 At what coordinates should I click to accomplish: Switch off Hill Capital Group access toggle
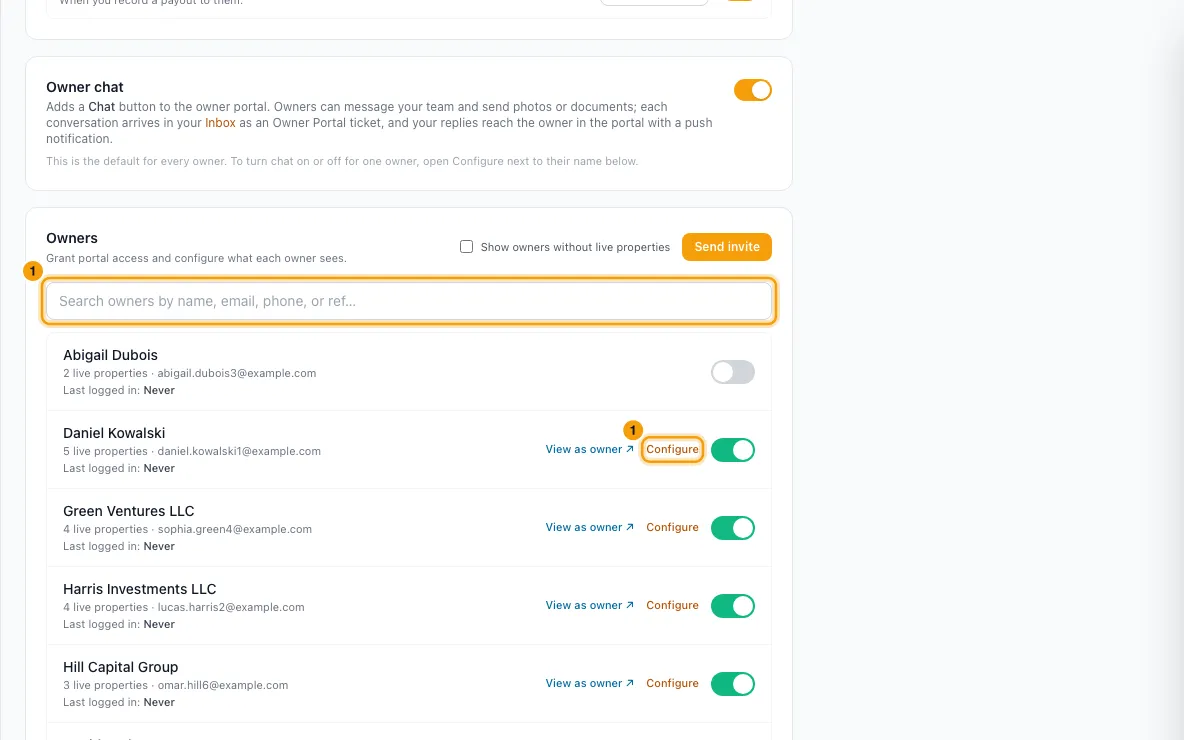(x=732, y=683)
